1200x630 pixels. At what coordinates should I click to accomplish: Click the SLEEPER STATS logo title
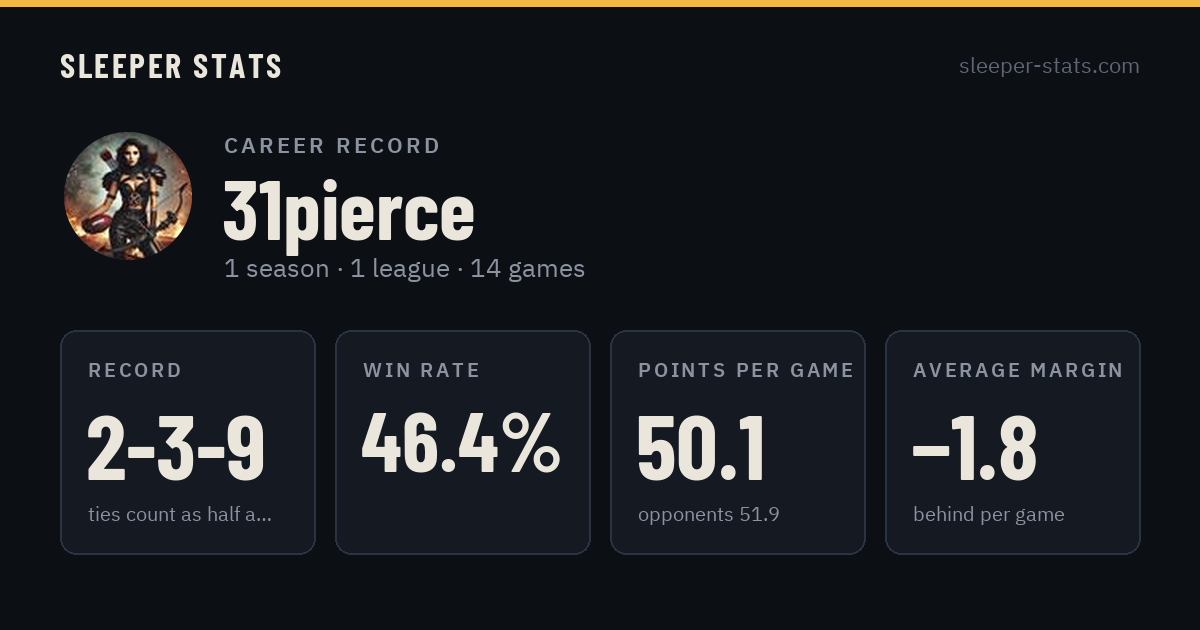(x=171, y=66)
